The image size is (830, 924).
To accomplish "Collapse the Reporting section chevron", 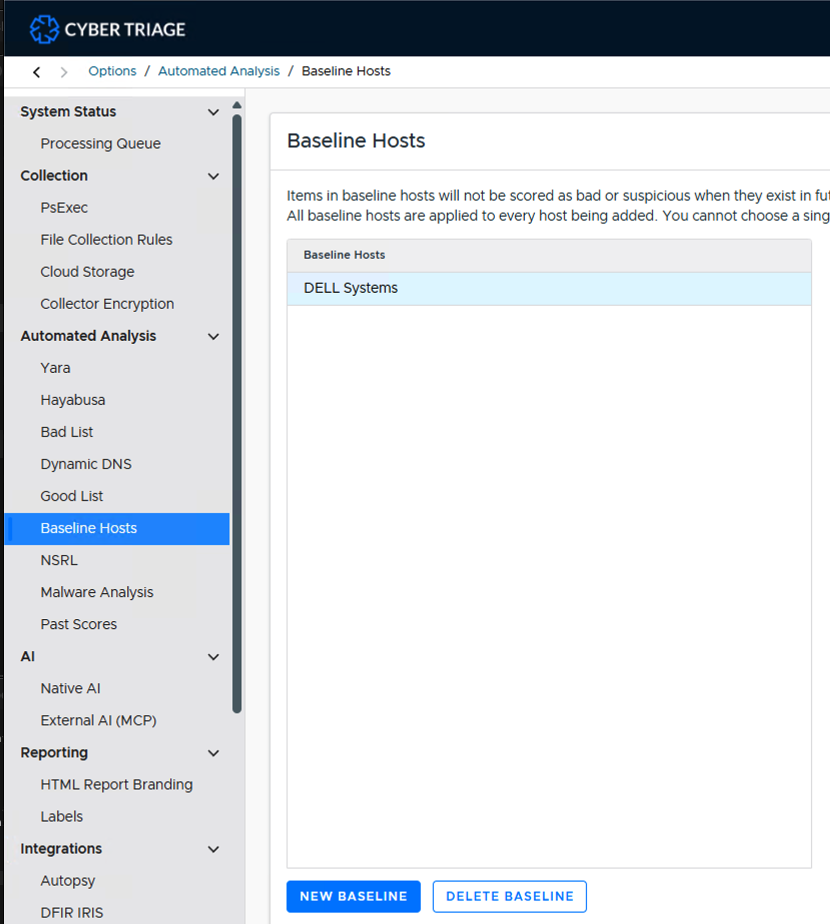I will (213, 753).
